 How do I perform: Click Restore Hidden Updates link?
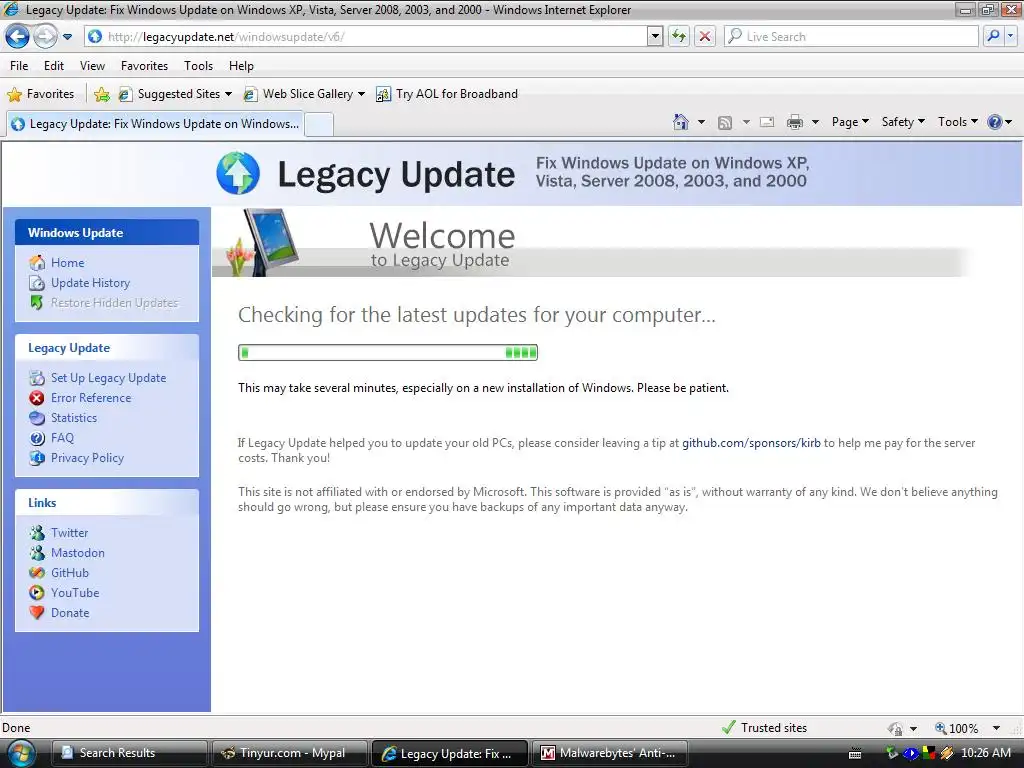click(x=114, y=303)
